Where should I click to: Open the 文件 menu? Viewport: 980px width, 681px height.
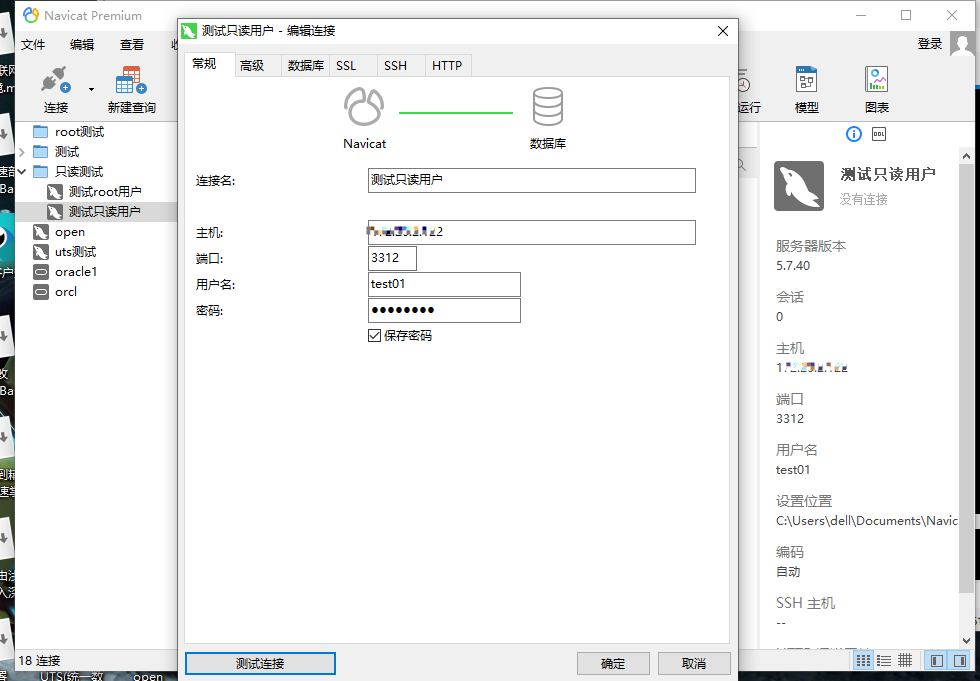click(32, 44)
